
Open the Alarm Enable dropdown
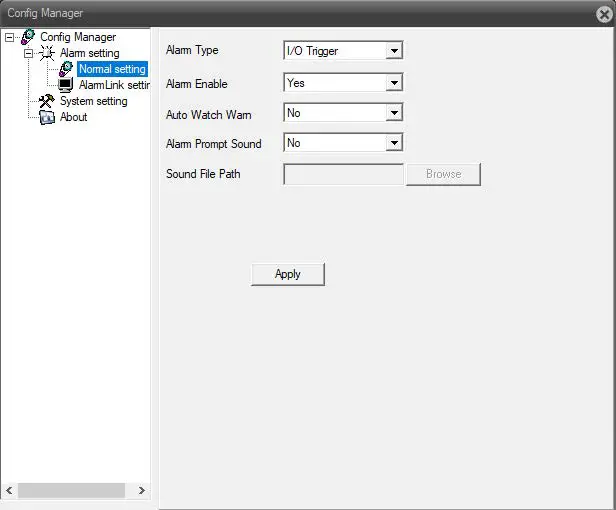click(394, 83)
